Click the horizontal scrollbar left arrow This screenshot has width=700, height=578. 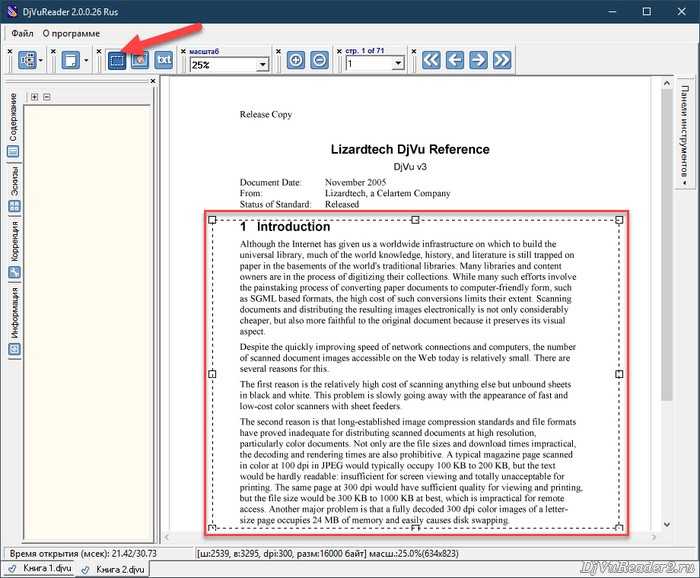click(167, 537)
